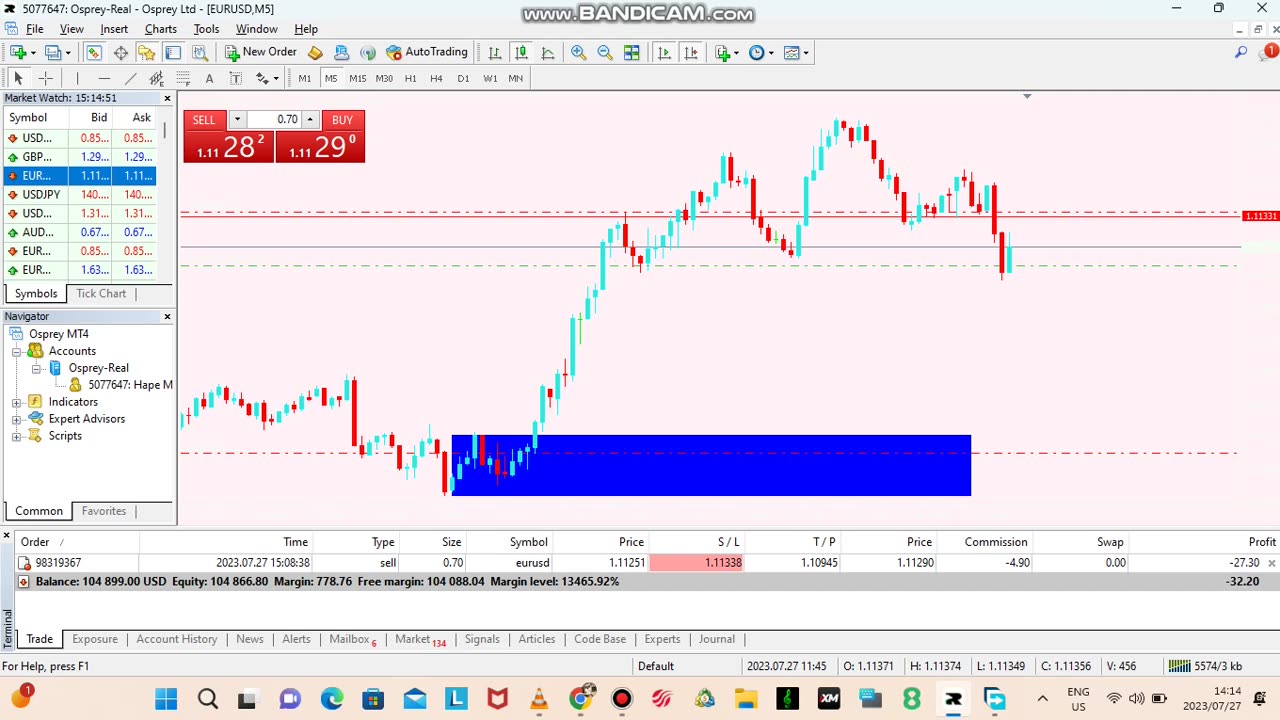Select USDJPY row in Market Watch
The height and width of the screenshot is (720, 1280).
tap(79, 195)
